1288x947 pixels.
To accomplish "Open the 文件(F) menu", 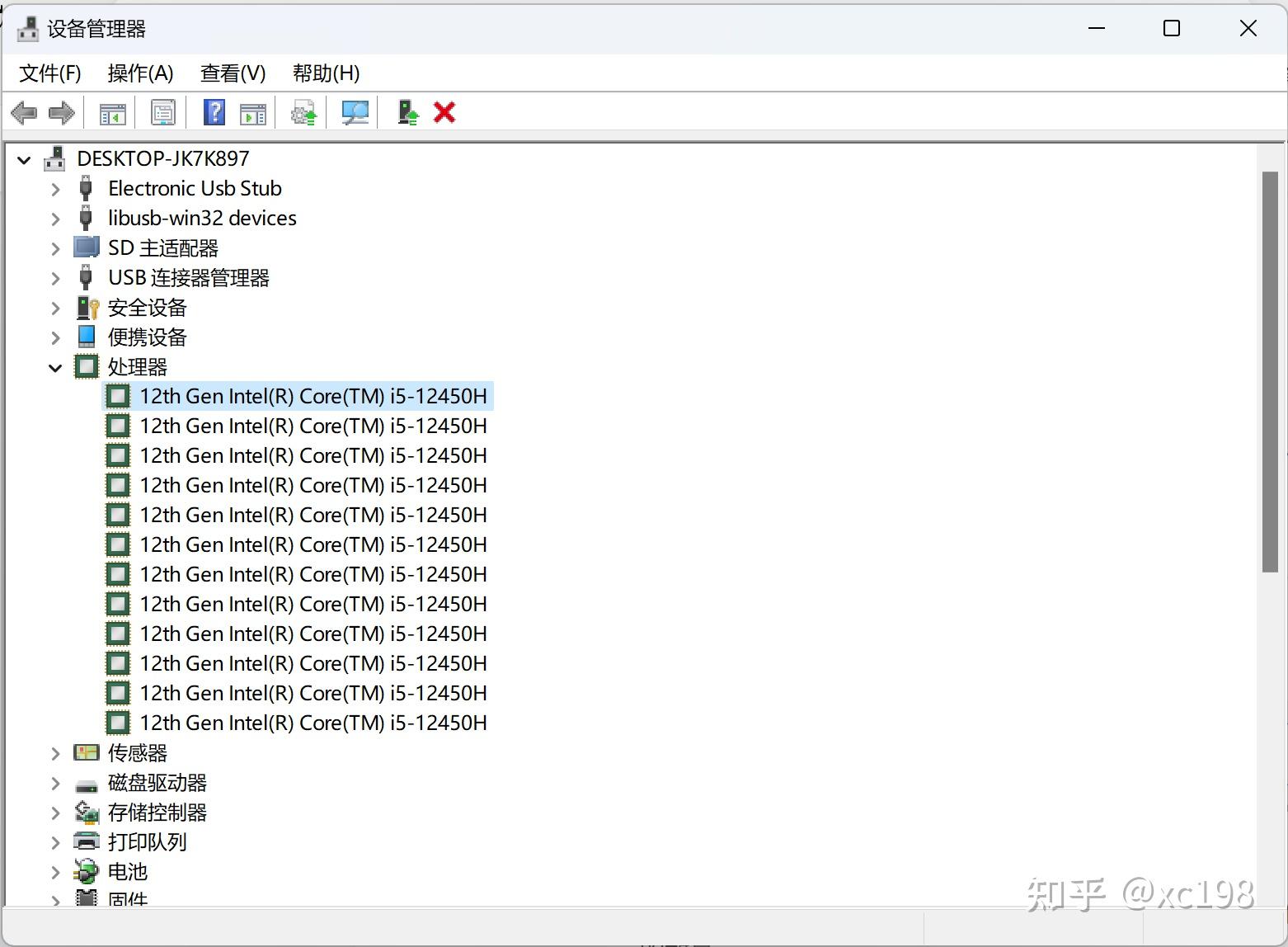I will pyautogui.click(x=50, y=73).
